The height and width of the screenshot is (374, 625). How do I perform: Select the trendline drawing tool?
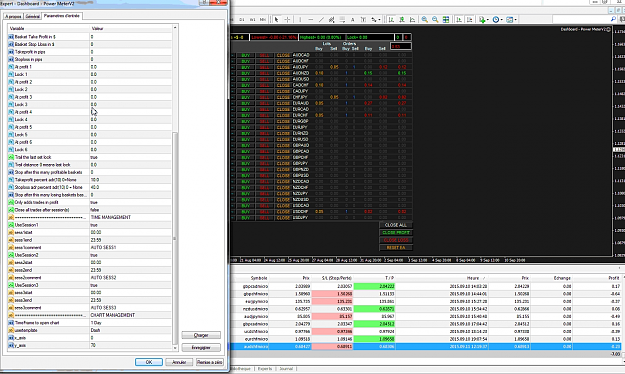321,20
